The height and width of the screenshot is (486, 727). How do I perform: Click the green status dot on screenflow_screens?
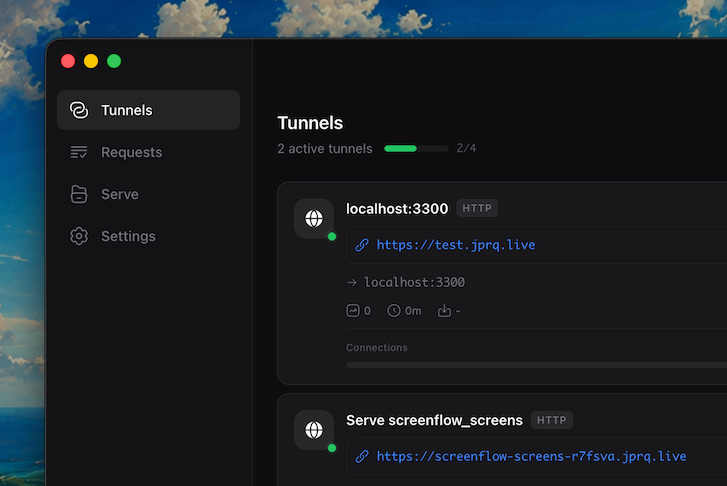coord(332,448)
